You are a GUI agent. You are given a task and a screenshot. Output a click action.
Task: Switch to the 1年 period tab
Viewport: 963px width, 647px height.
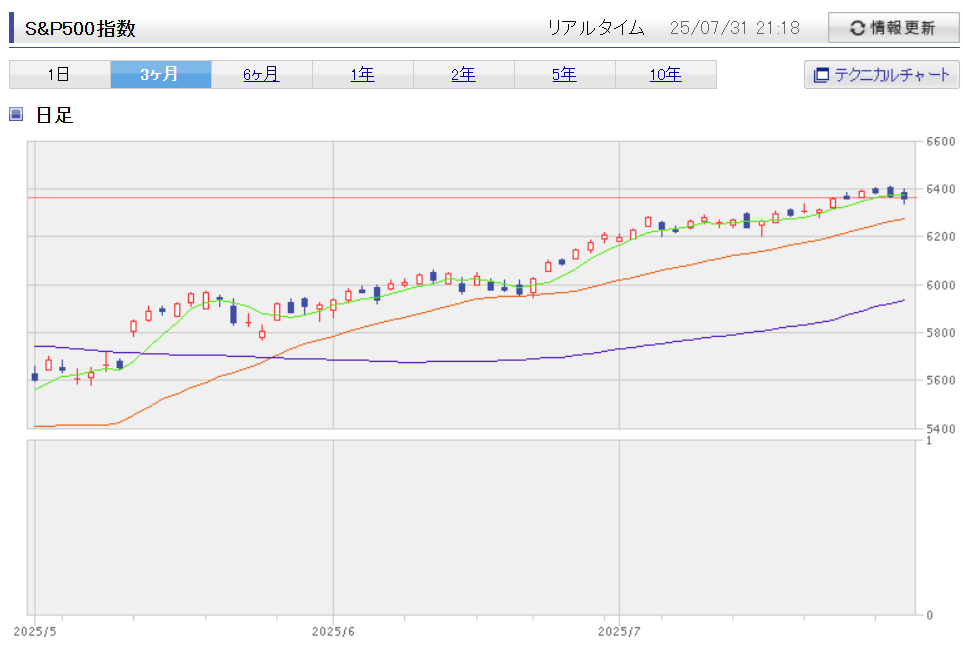pos(363,74)
